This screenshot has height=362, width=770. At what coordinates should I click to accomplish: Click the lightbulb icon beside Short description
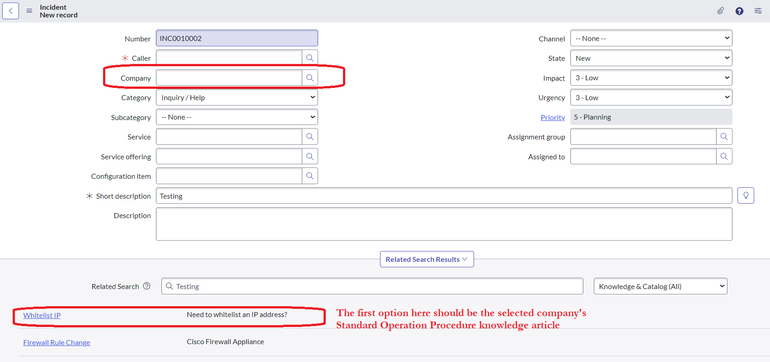746,195
